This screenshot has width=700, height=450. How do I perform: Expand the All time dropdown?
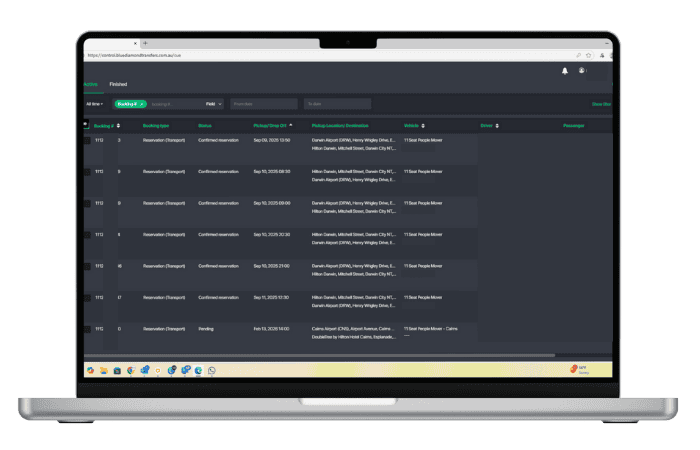pos(94,103)
